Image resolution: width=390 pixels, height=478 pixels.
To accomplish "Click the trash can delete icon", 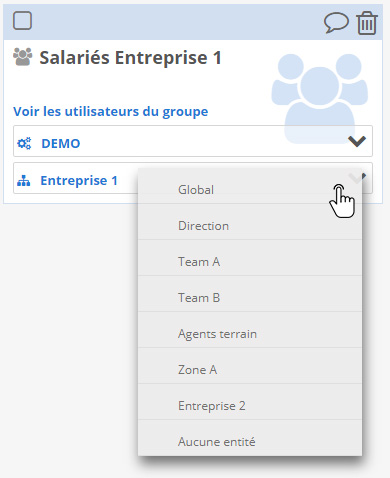I will click(x=367, y=23).
